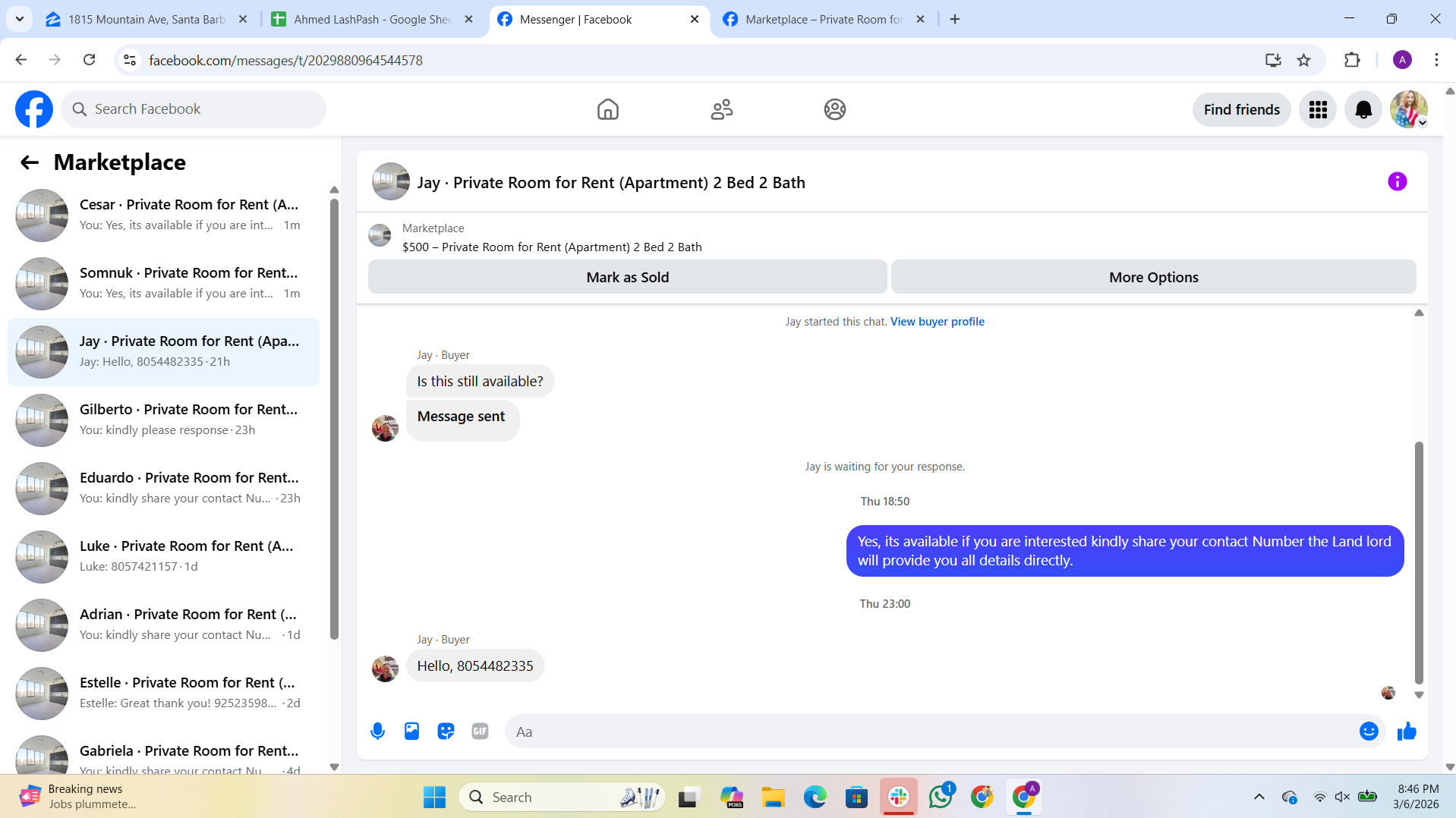Go to the Home feed icon
Viewport: 1456px width, 818px height.
click(x=607, y=109)
